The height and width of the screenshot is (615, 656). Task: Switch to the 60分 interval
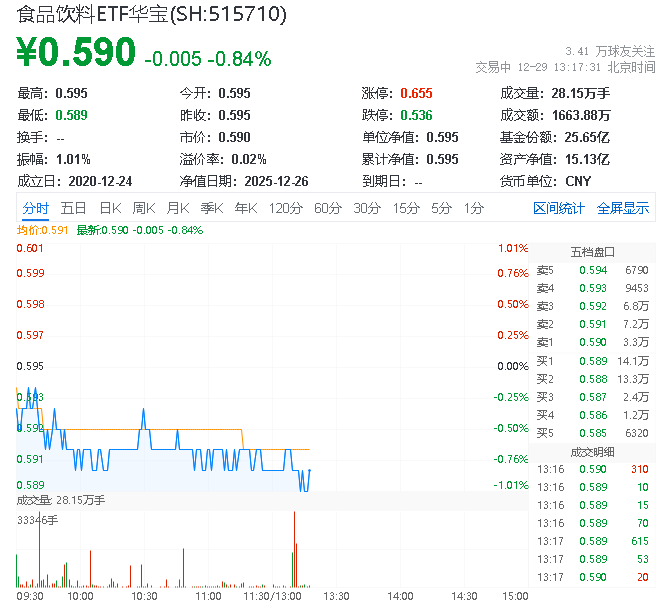327,208
